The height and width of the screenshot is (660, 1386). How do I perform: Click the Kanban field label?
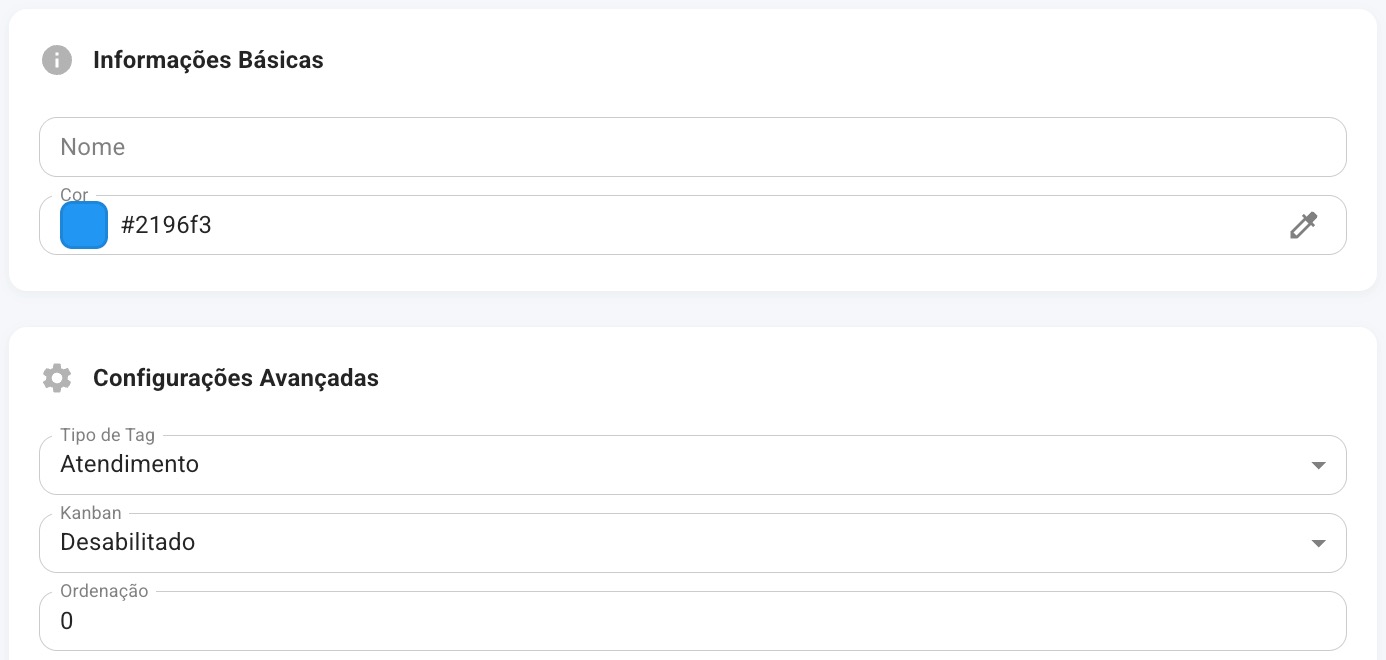91,513
